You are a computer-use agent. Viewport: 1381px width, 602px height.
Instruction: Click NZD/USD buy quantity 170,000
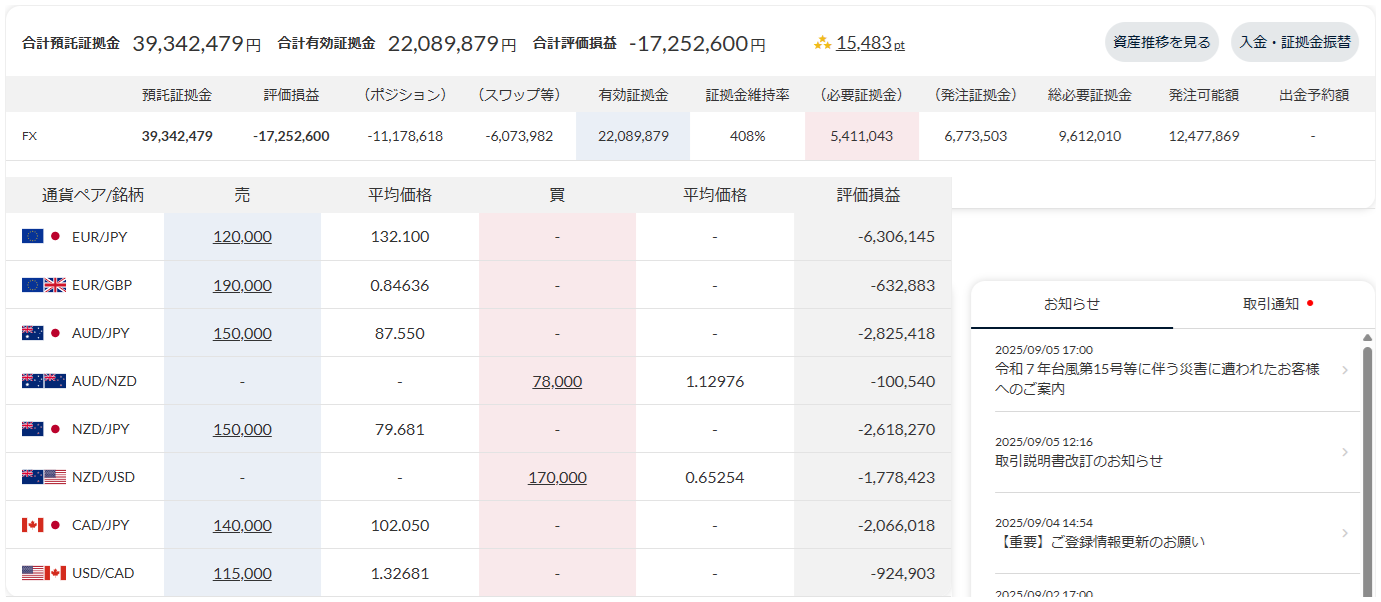click(557, 477)
